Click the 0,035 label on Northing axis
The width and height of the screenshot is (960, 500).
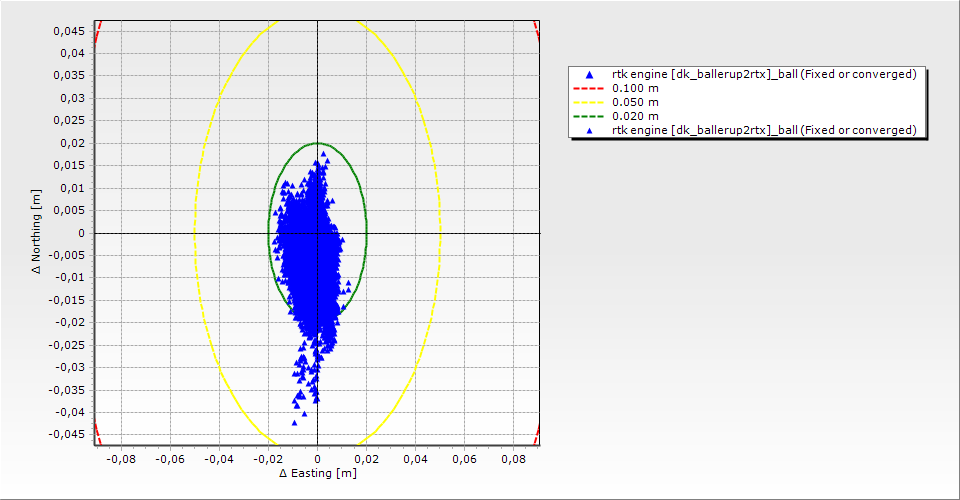(69, 76)
